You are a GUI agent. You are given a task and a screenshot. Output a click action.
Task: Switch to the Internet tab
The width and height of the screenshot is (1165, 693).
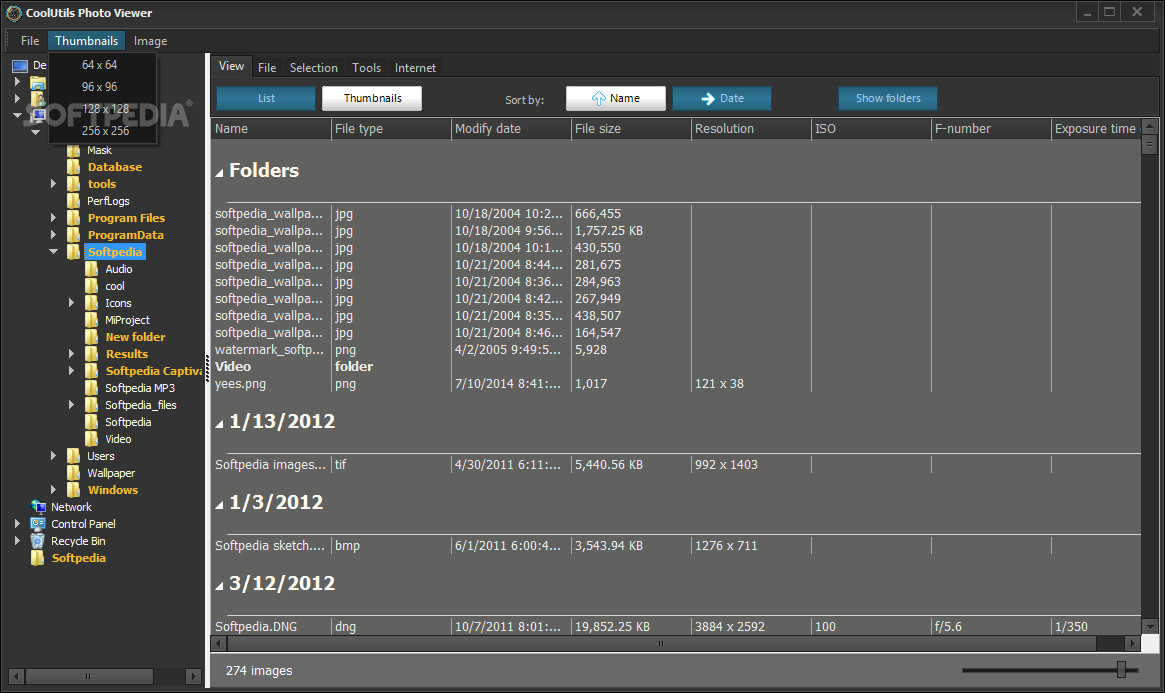[x=415, y=68]
